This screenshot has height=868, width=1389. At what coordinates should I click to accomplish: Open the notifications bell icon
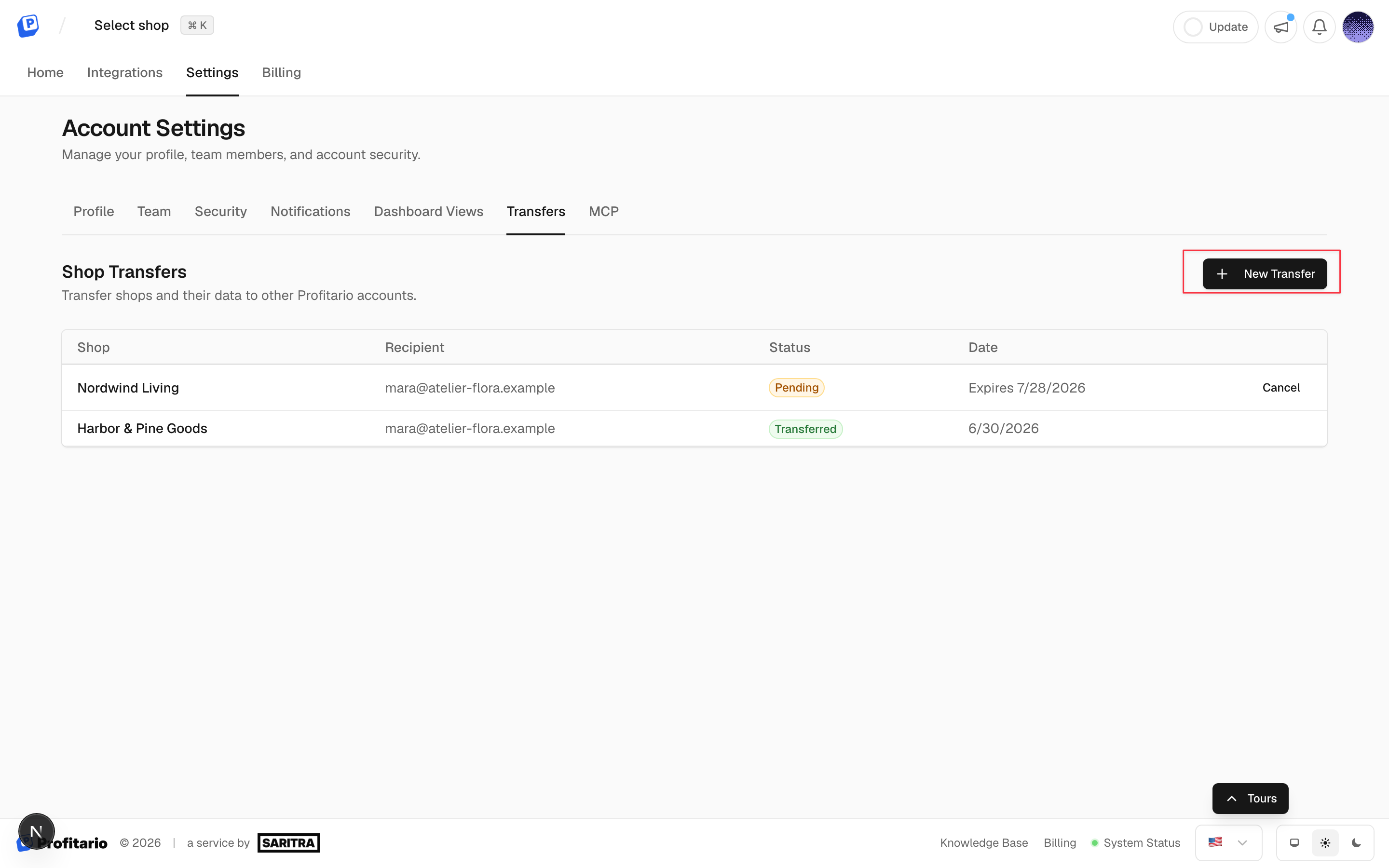pos(1319,27)
